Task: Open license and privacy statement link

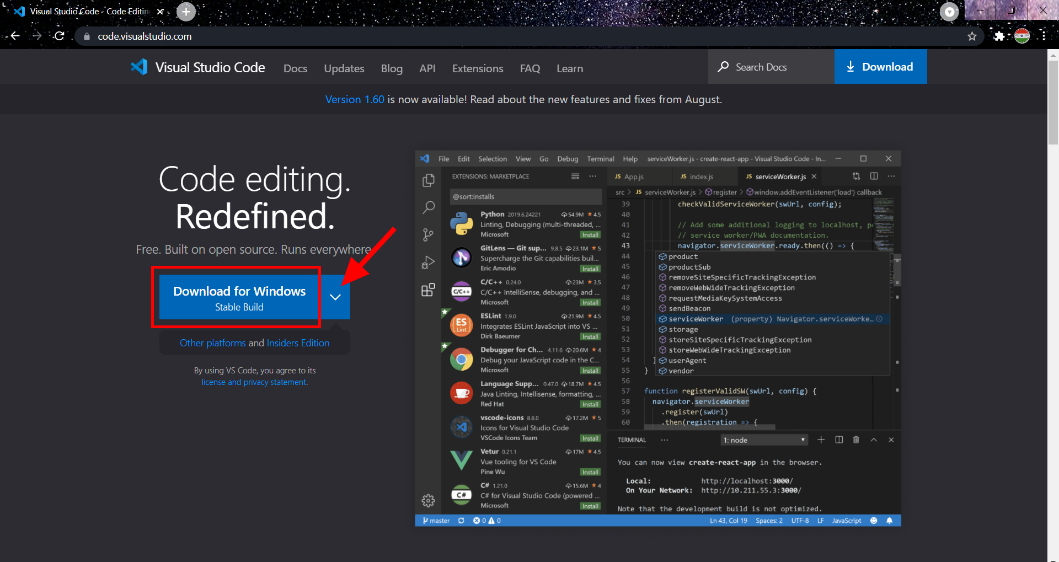Action: coord(255,382)
